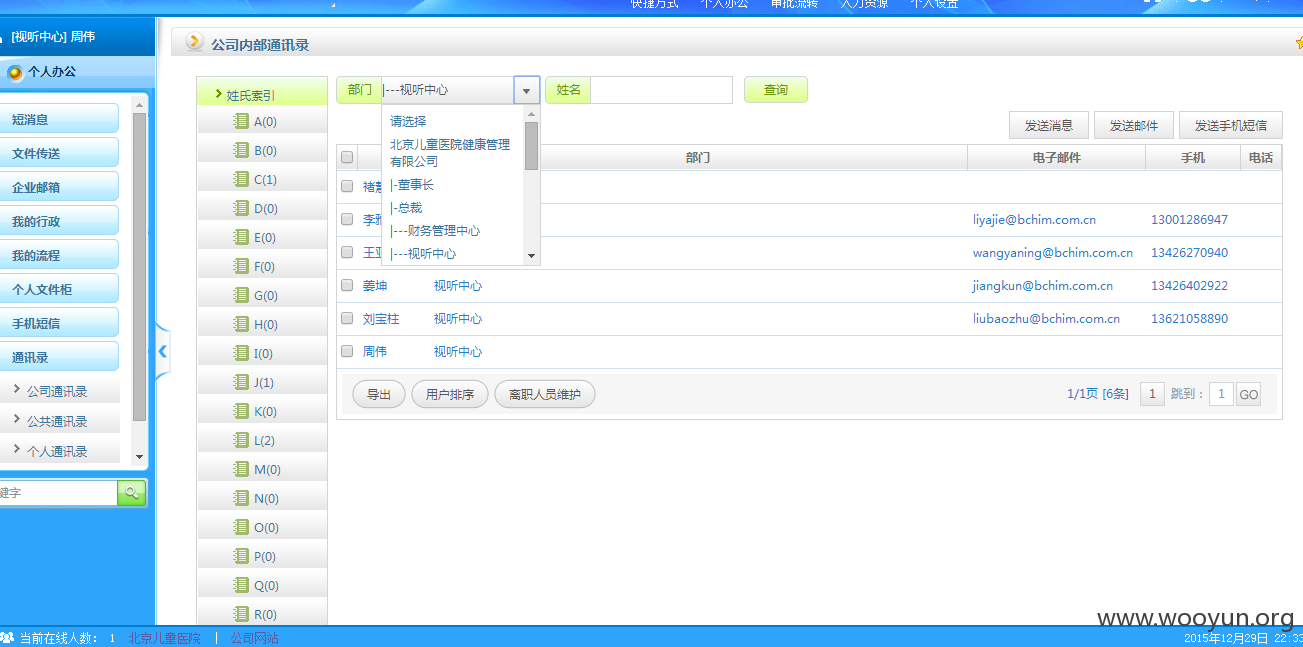
Task: Open the Q(0) surname index notebook icon
Action: coord(240,585)
